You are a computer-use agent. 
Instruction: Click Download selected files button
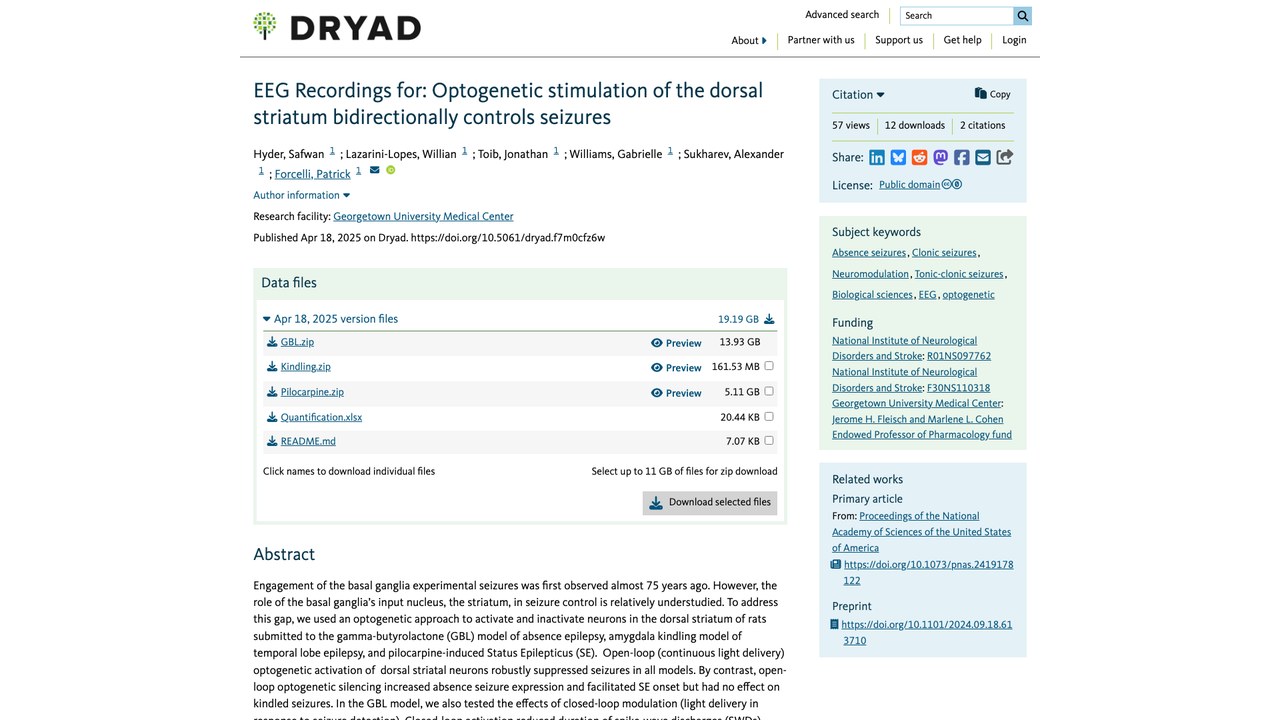[x=710, y=503]
